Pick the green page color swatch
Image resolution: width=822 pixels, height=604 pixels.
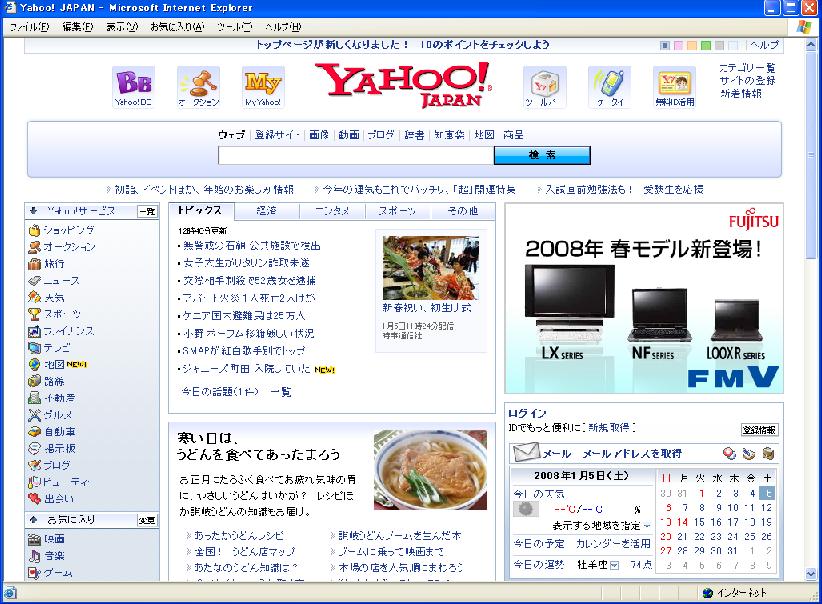[706, 46]
